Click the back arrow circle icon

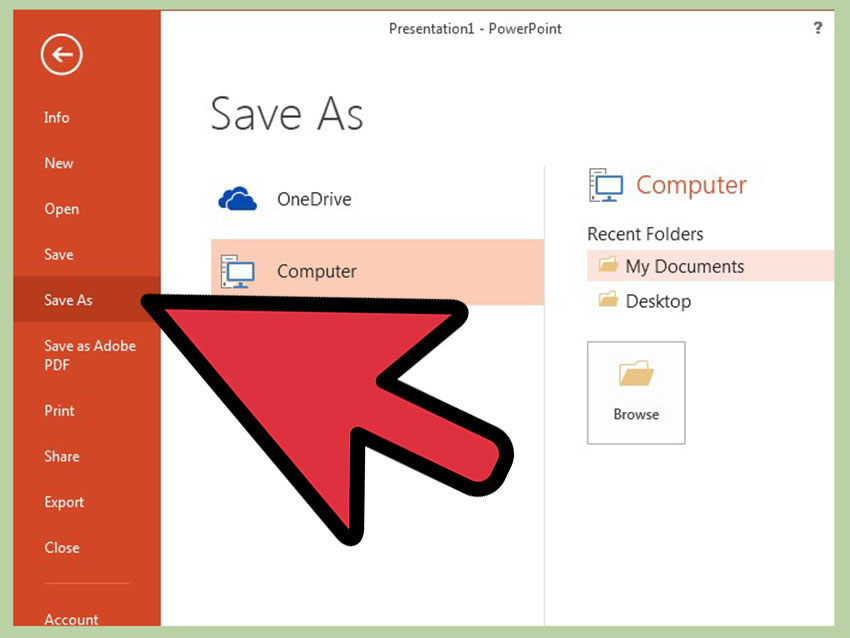[x=61, y=54]
